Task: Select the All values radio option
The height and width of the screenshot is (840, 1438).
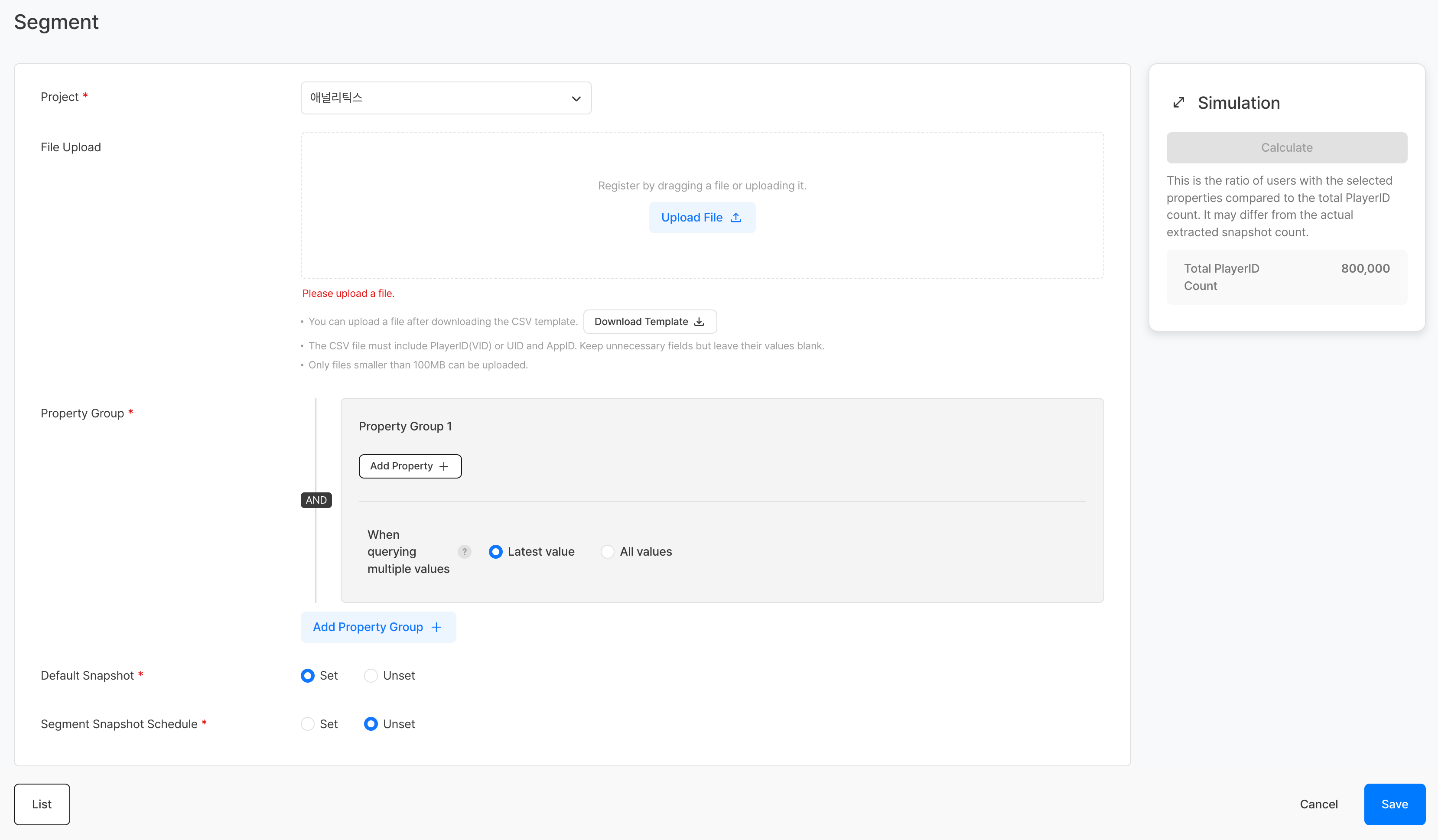Action: pos(607,551)
